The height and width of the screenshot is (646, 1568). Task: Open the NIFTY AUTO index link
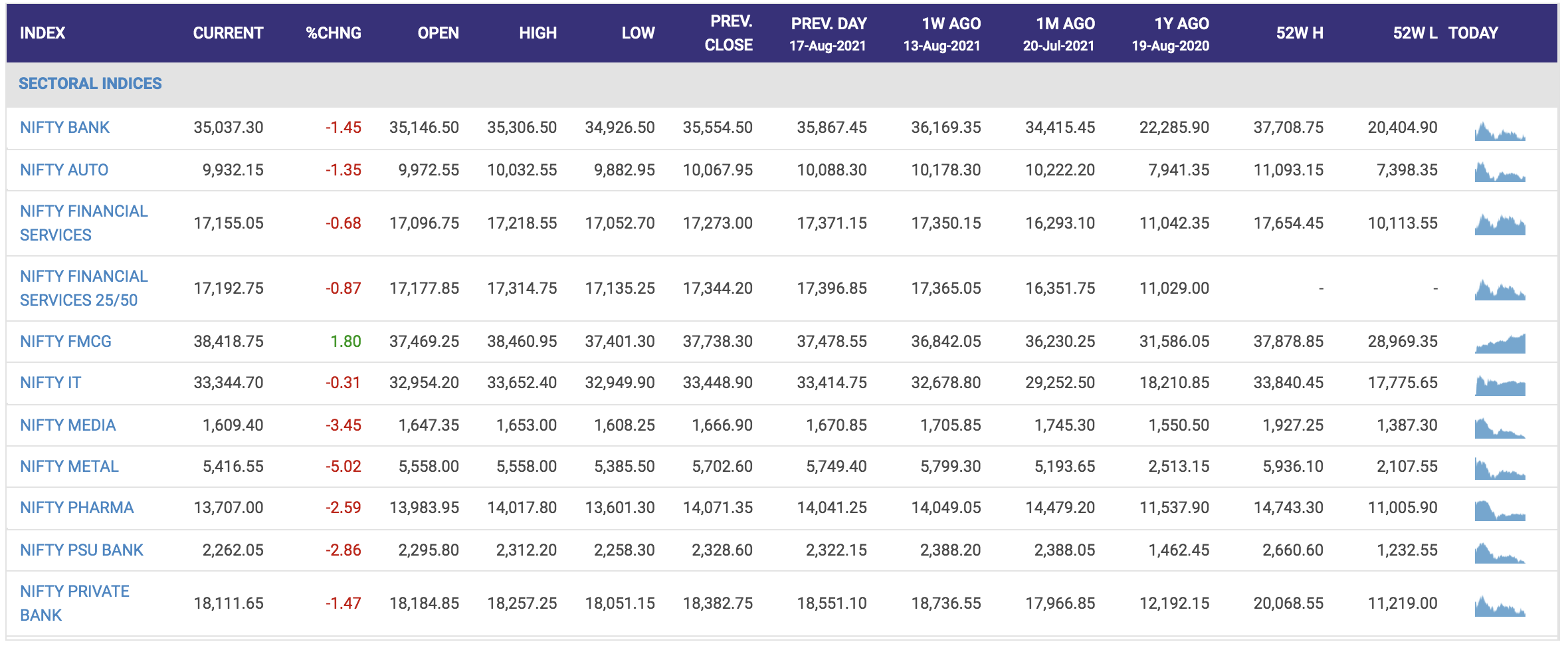(x=64, y=170)
